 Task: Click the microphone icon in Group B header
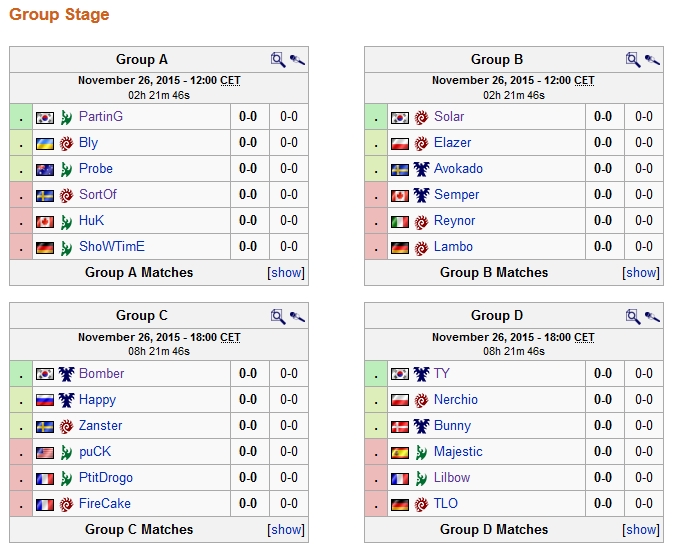(x=652, y=59)
